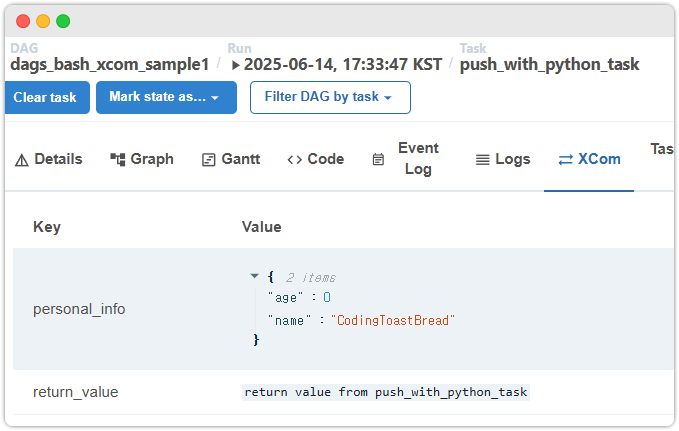
Task: Click the Event Log calendar icon
Action: (x=378, y=159)
